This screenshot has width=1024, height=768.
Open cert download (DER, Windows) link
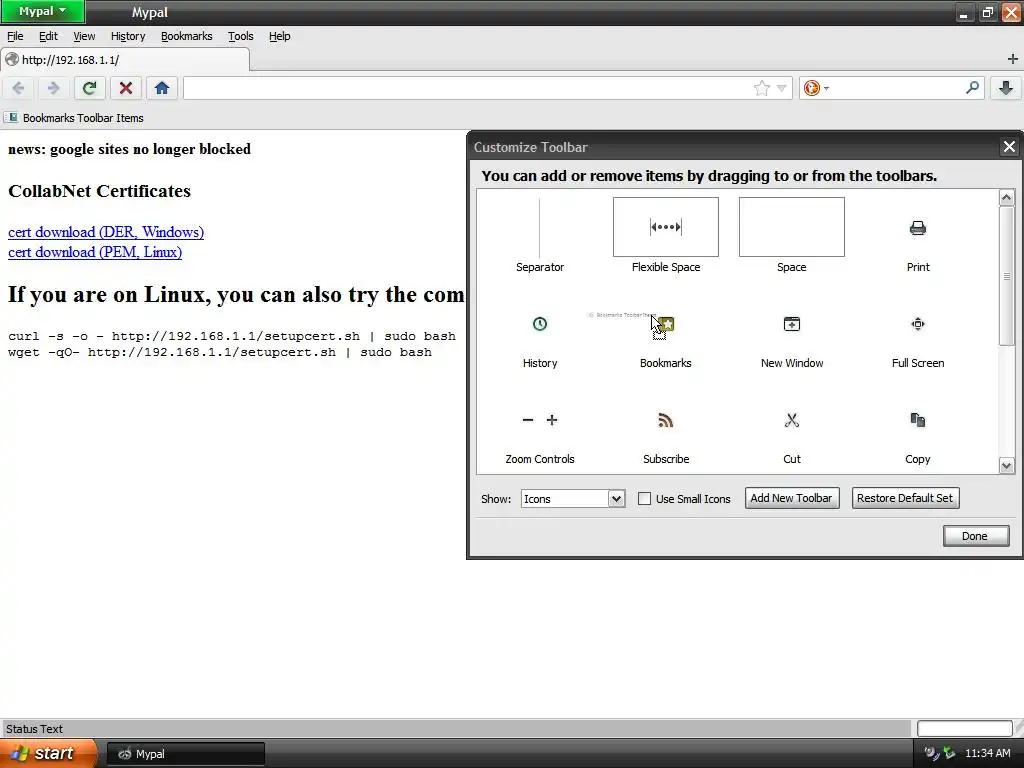(106, 232)
